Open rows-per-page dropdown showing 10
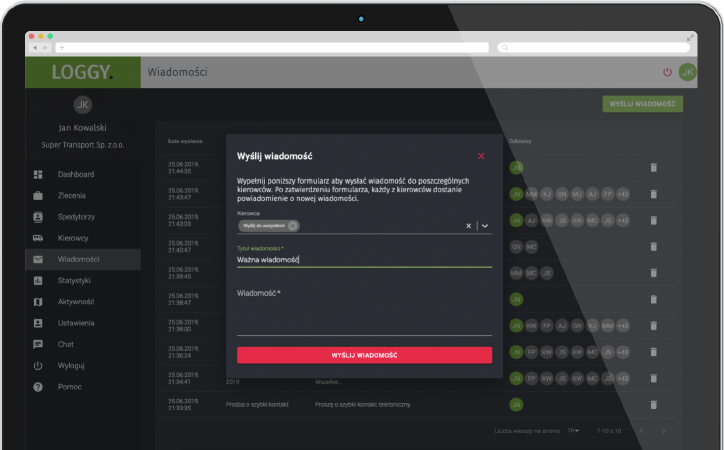 point(573,430)
